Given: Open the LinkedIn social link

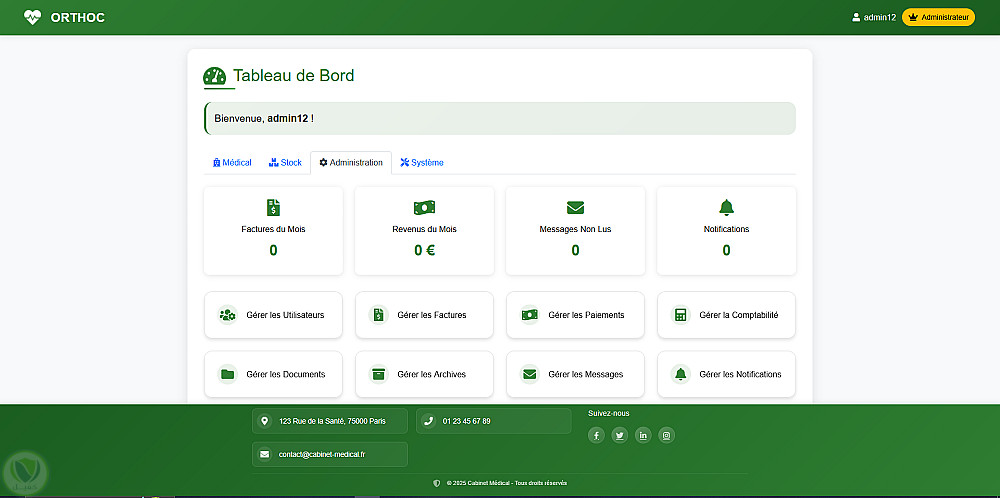Looking at the screenshot, I should 643,436.
